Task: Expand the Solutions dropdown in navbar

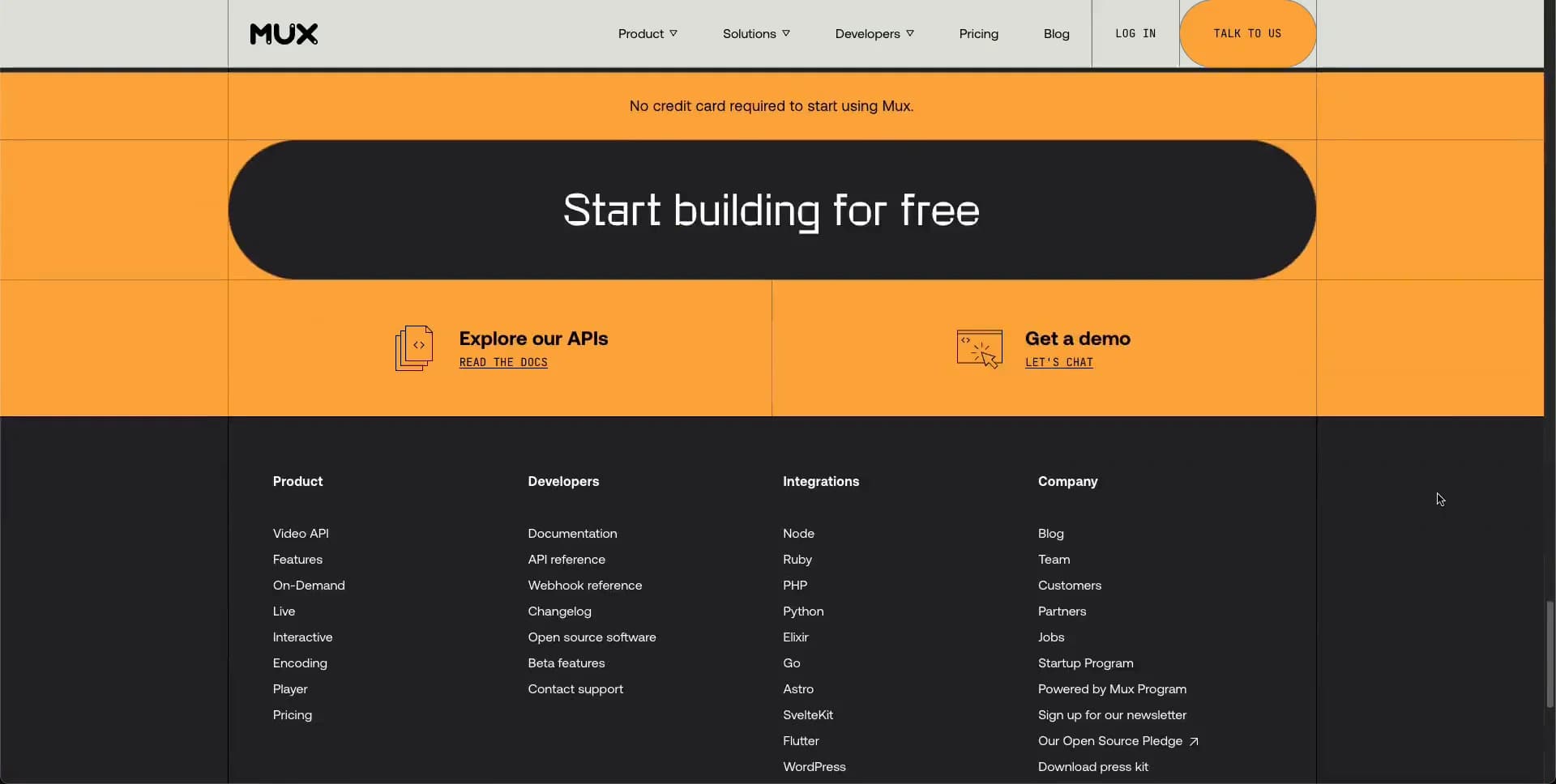Action: point(756,34)
